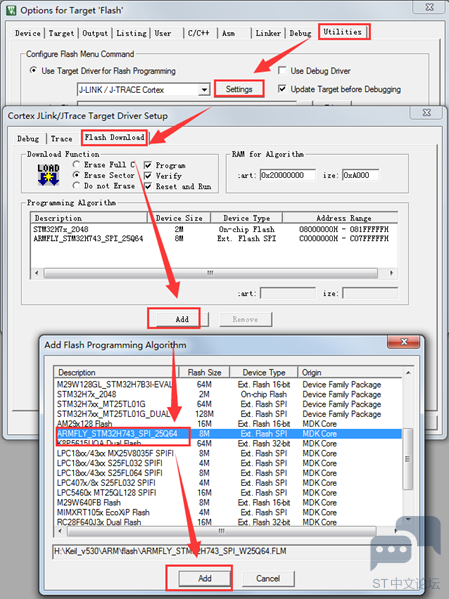Switch to the Listing tab
The width and height of the screenshot is (449, 599).
[x=131, y=33]
